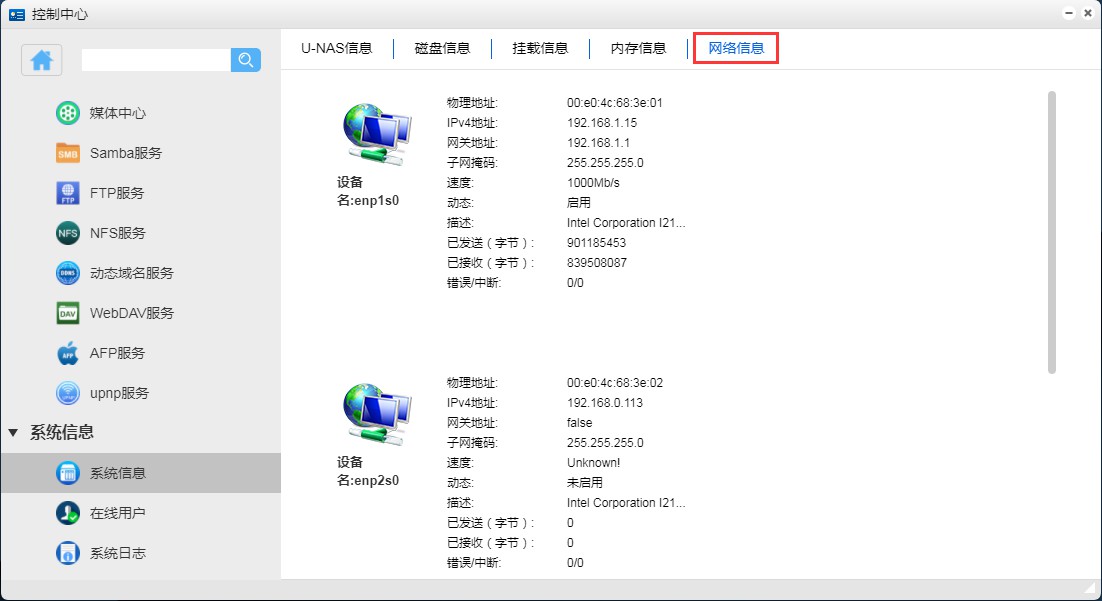This screenshot has width=1102, height=601.
Task: Open the AFP服务 apple icon
Action: [68, 353]
